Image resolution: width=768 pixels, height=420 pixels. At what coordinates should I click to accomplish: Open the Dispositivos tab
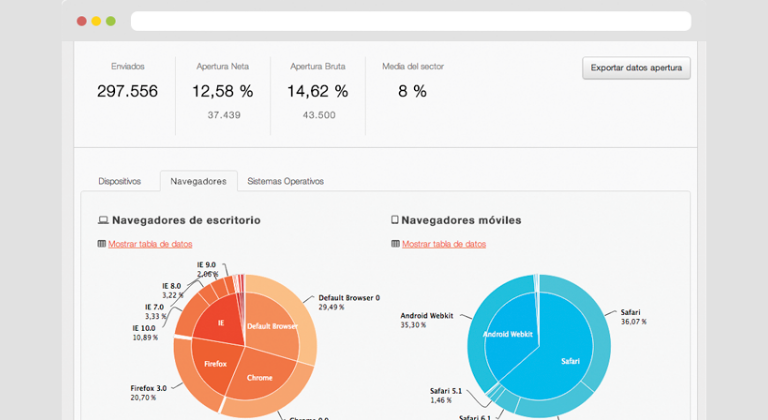click(x=119, y=181)
